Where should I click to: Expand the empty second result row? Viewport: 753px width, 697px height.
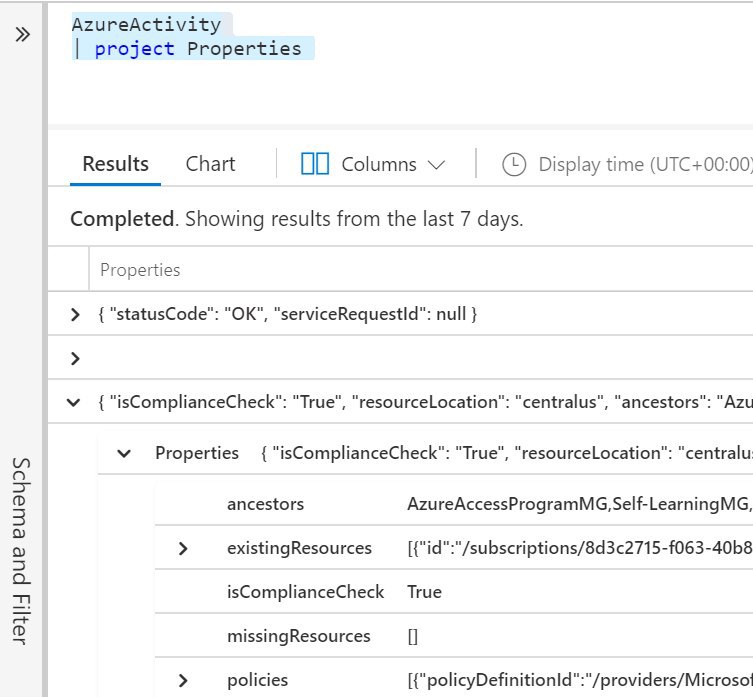tap(75, 358)
